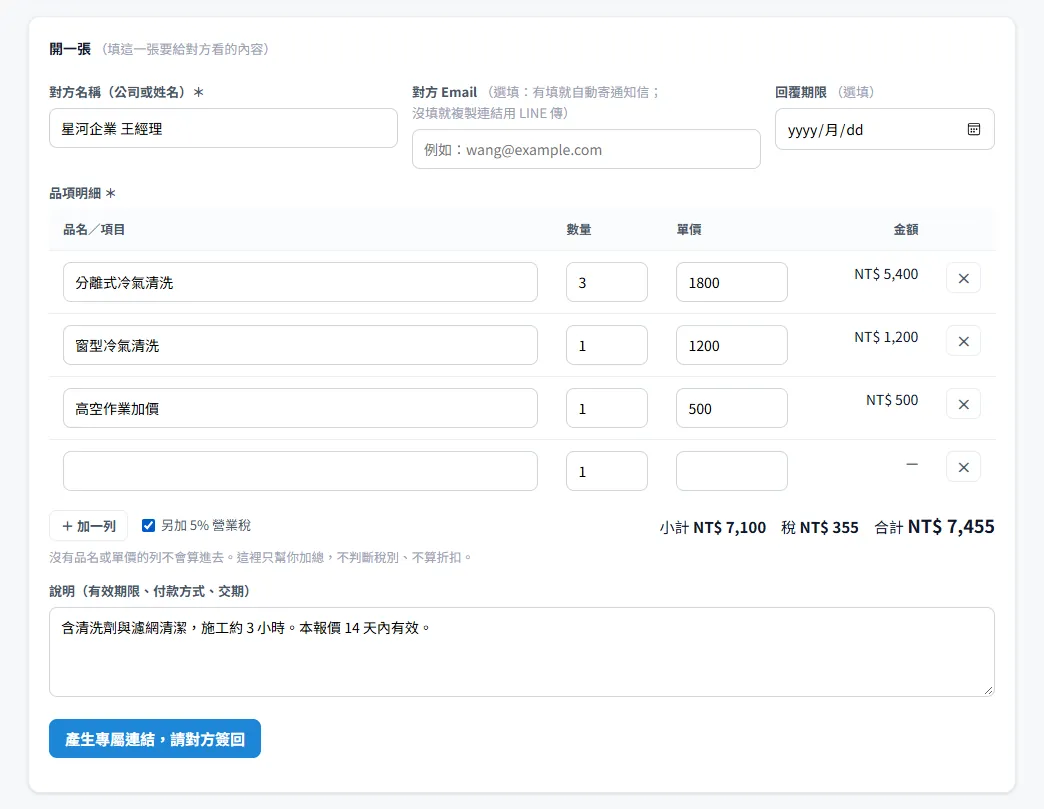Click the amount NT$ 500 in 高空作業加價 row

coord(892,400)
